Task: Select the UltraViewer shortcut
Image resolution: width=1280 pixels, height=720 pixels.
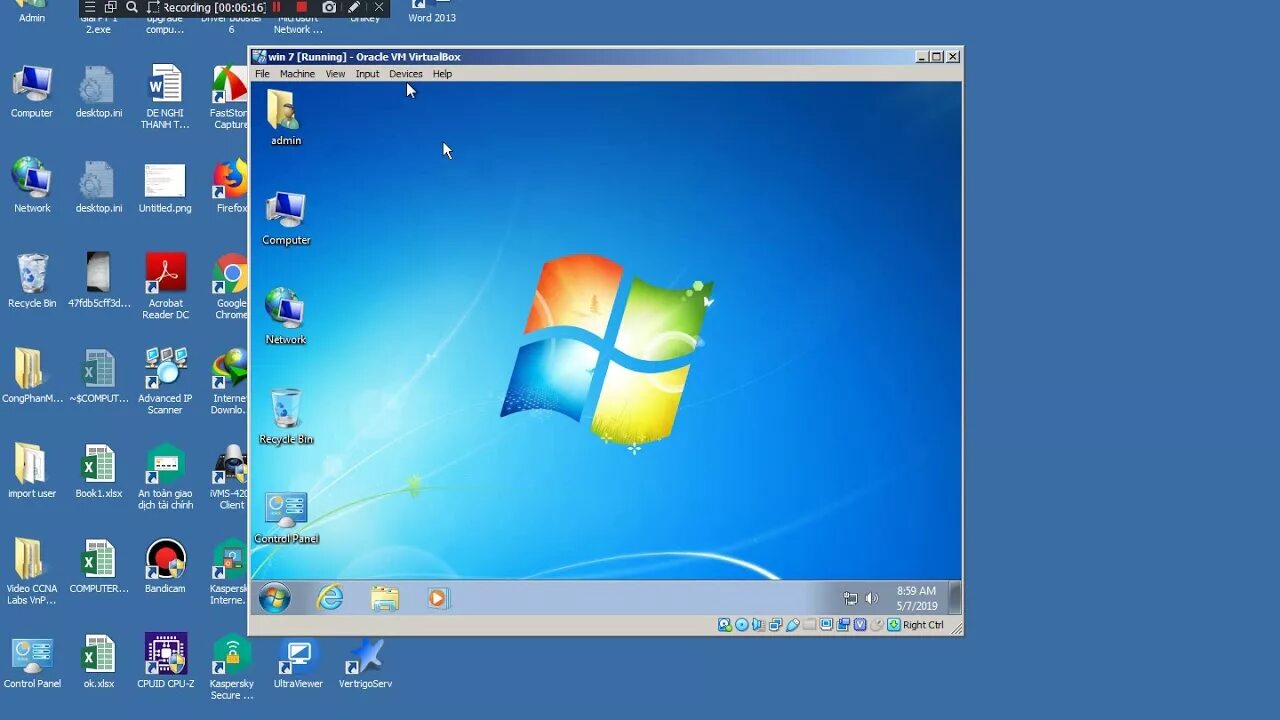Action: pos(298,661)
